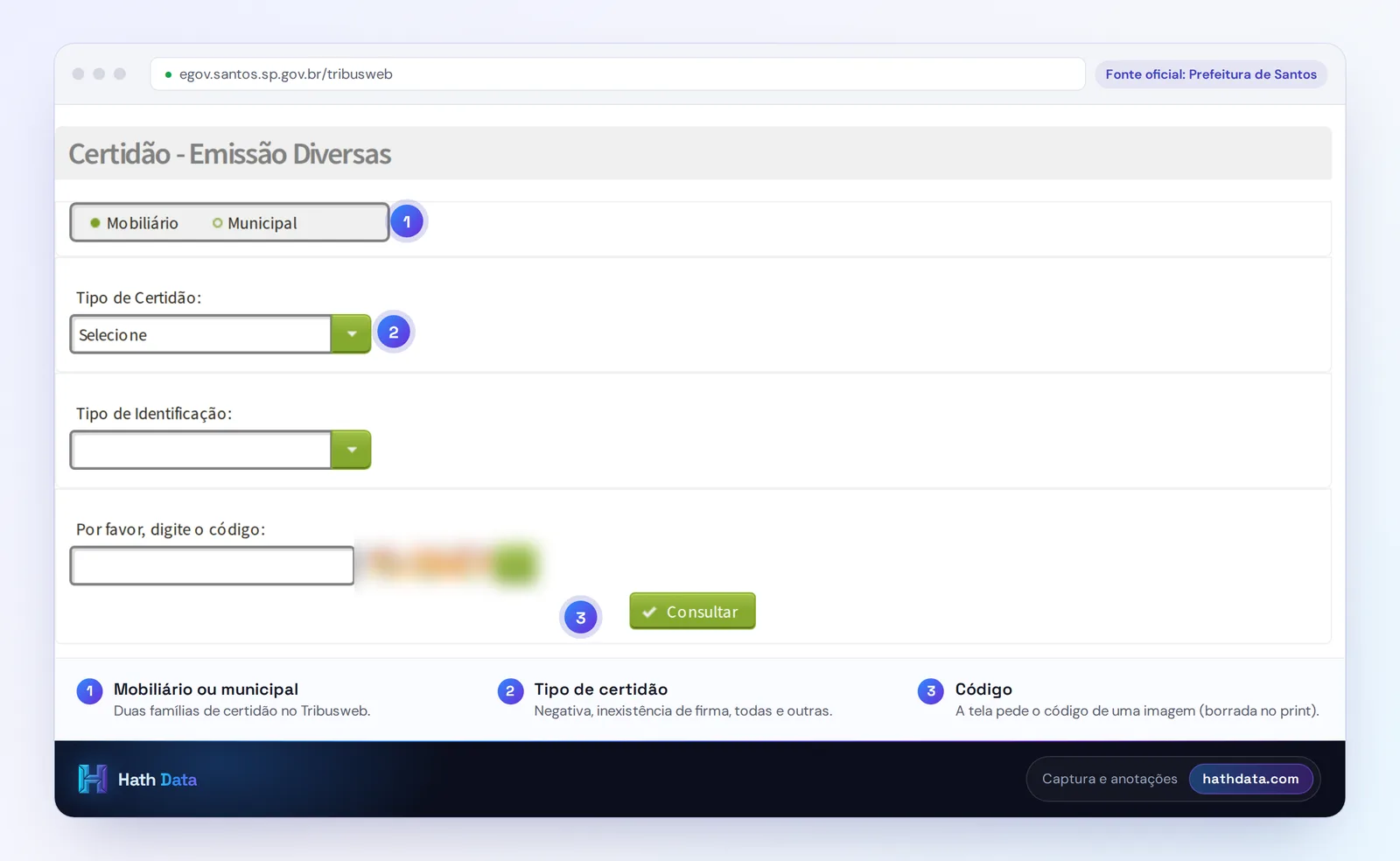This screenshot has height=861, width=1400.
Task: Open the Tipo de Certidão dropdown arrow
Action: point(351,334)
